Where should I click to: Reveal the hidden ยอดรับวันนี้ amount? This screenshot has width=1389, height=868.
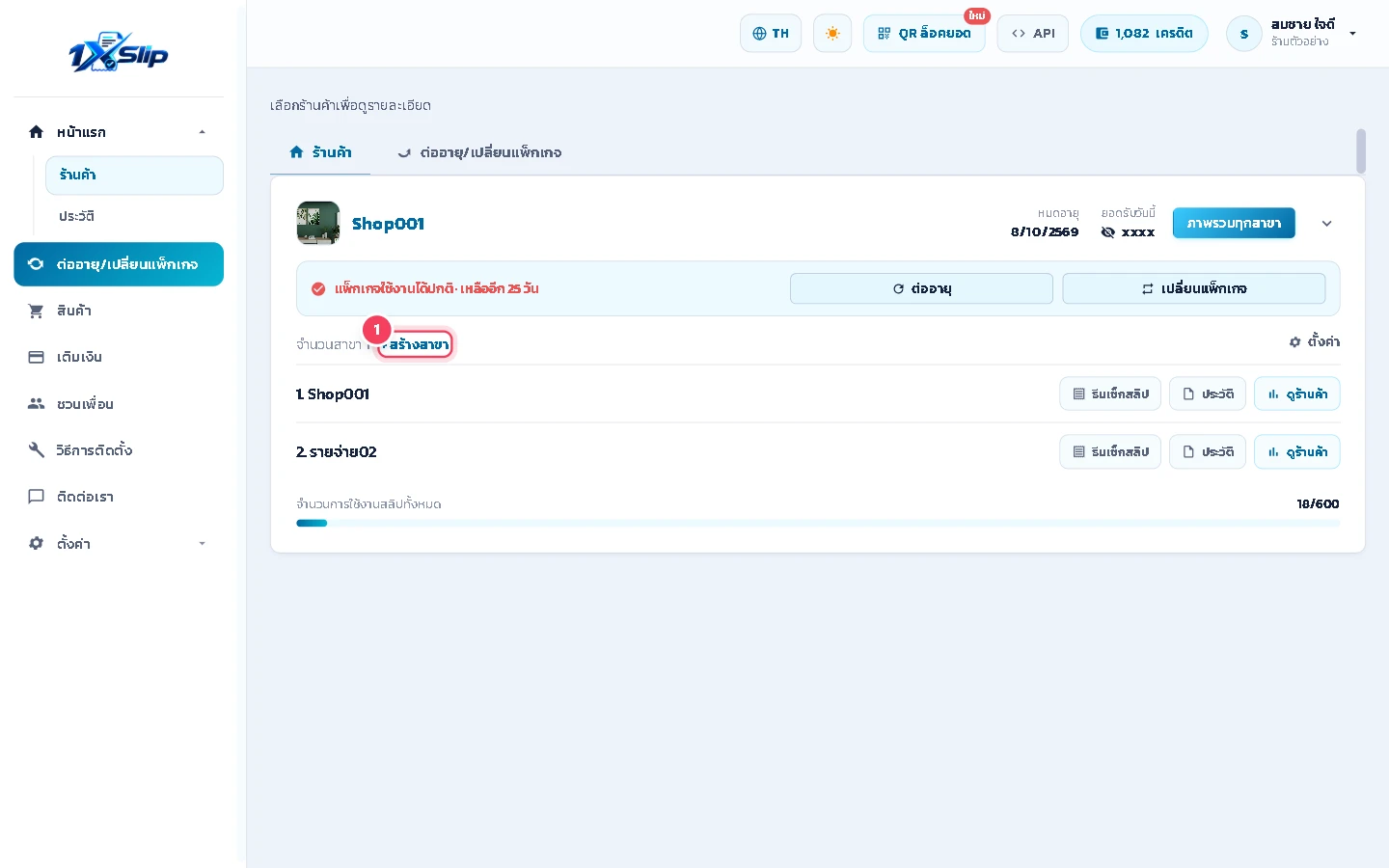coord(1108,232)
